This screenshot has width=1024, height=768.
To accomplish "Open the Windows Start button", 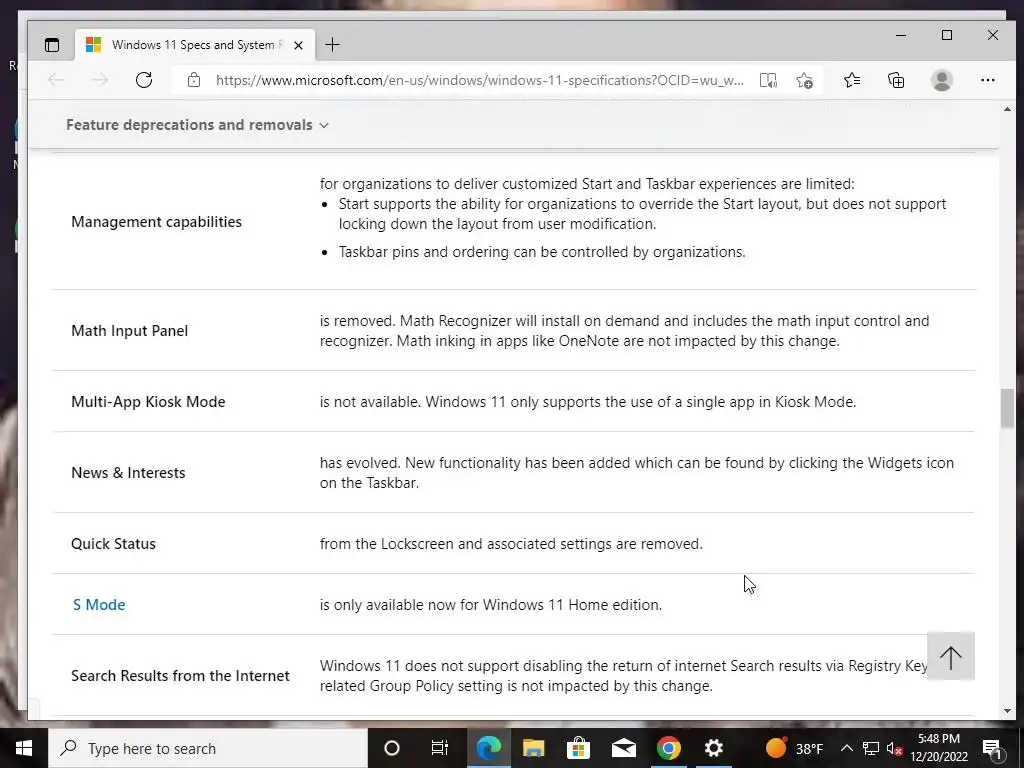I will tap(24, 748).
